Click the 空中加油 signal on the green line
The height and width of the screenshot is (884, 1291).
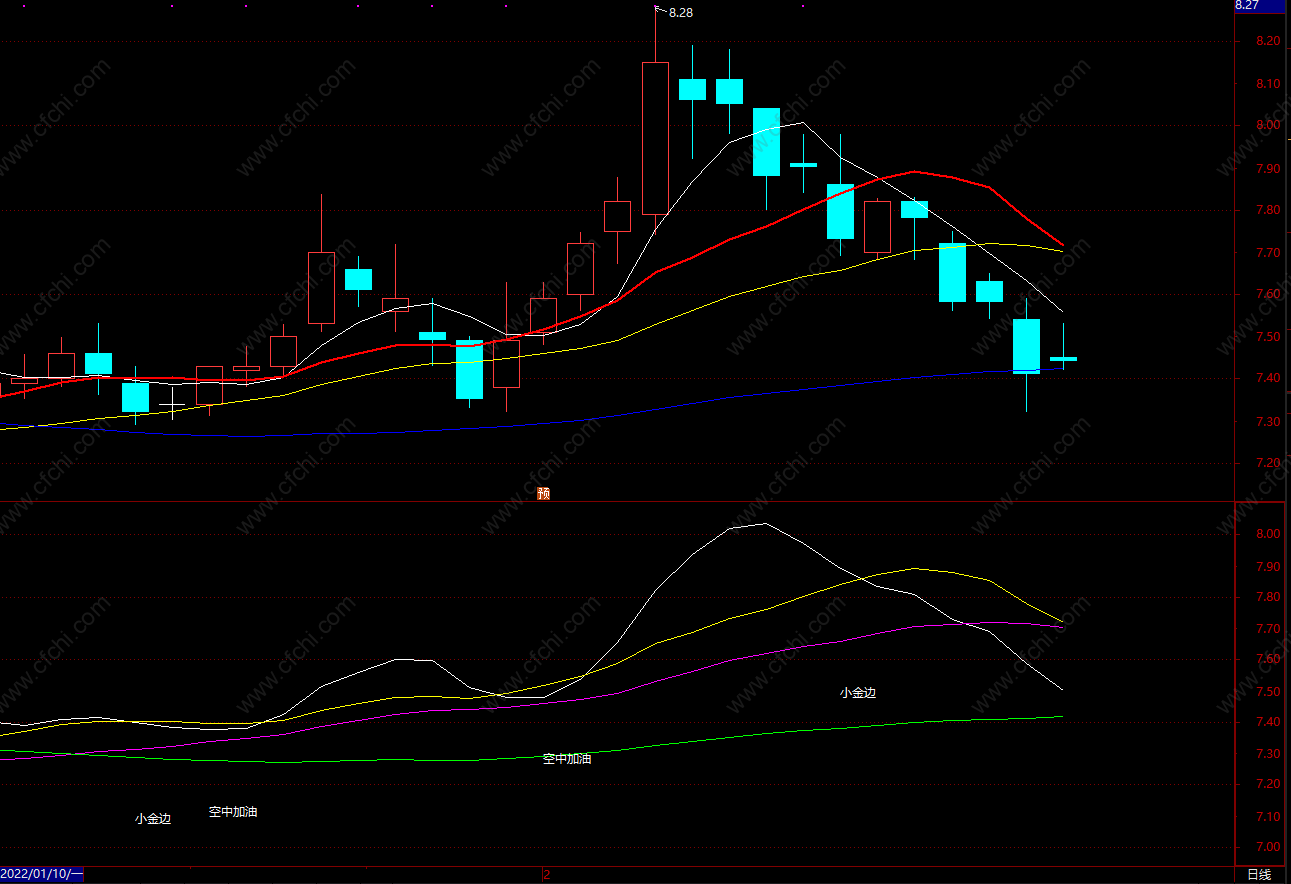[x=567, y=759]
